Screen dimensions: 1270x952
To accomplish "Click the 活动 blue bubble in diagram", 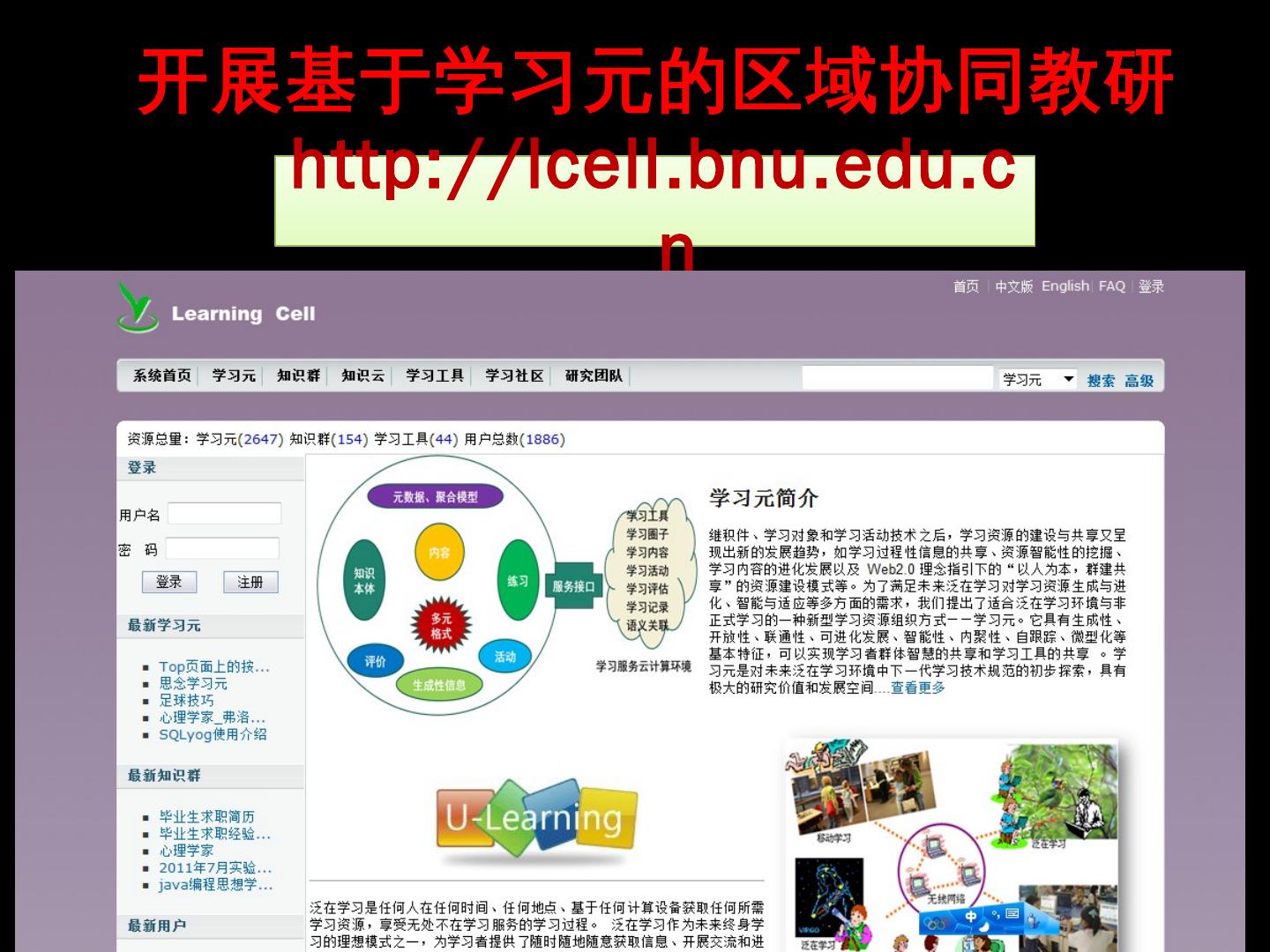I will click(505, 657).
